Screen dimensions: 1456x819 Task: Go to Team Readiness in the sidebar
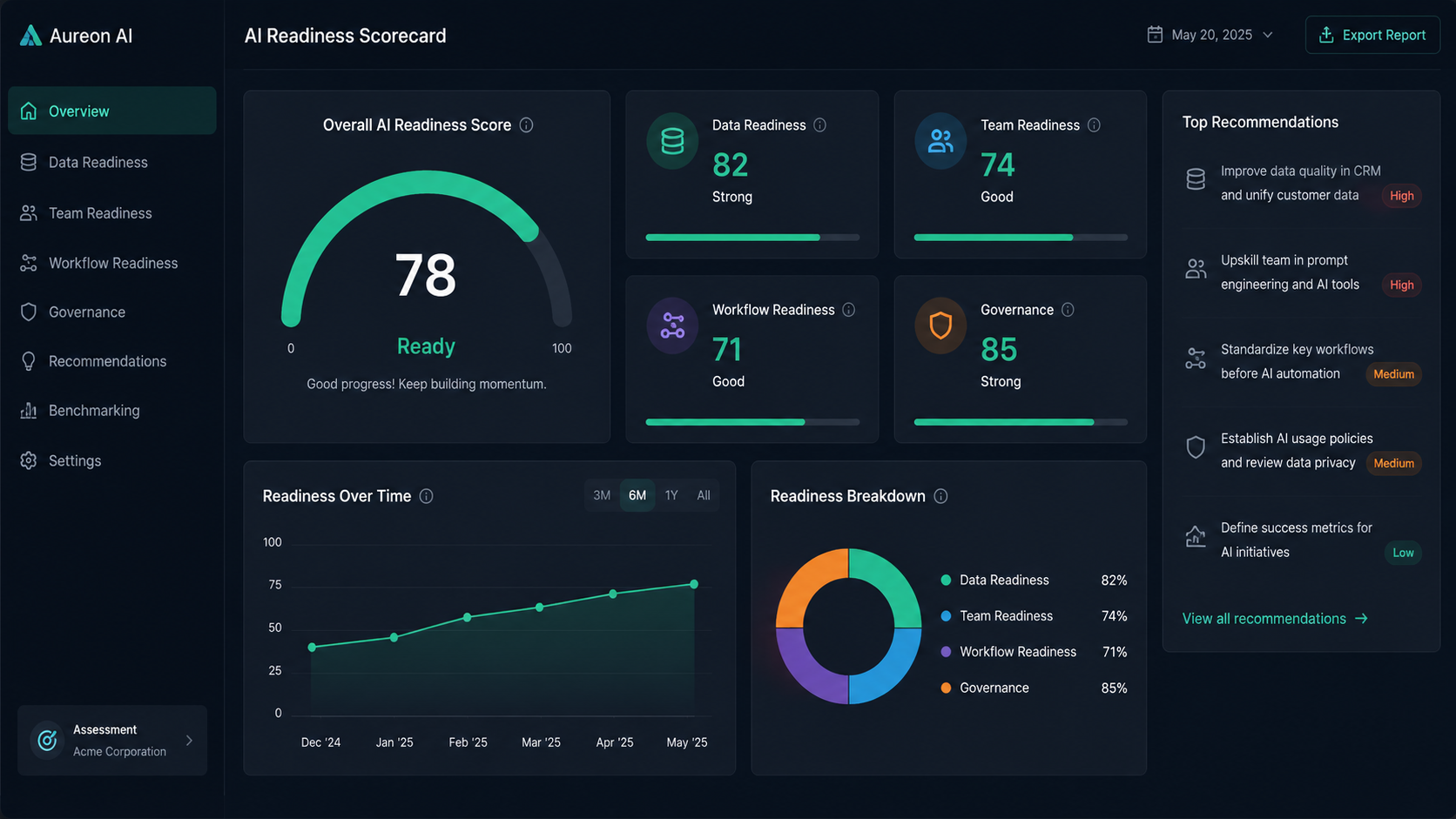112,213
